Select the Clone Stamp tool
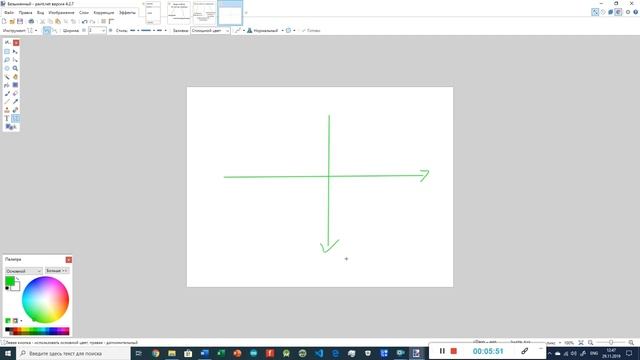 [7, 110]
